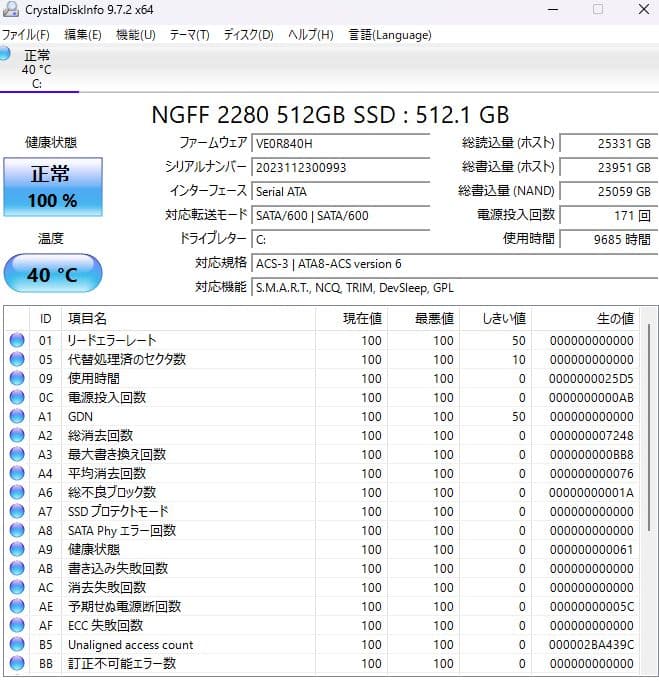Click raw value 000002BA439C in Unaligned access row
Viewport: 659px width, 681px height.
[x=591, y=644]
